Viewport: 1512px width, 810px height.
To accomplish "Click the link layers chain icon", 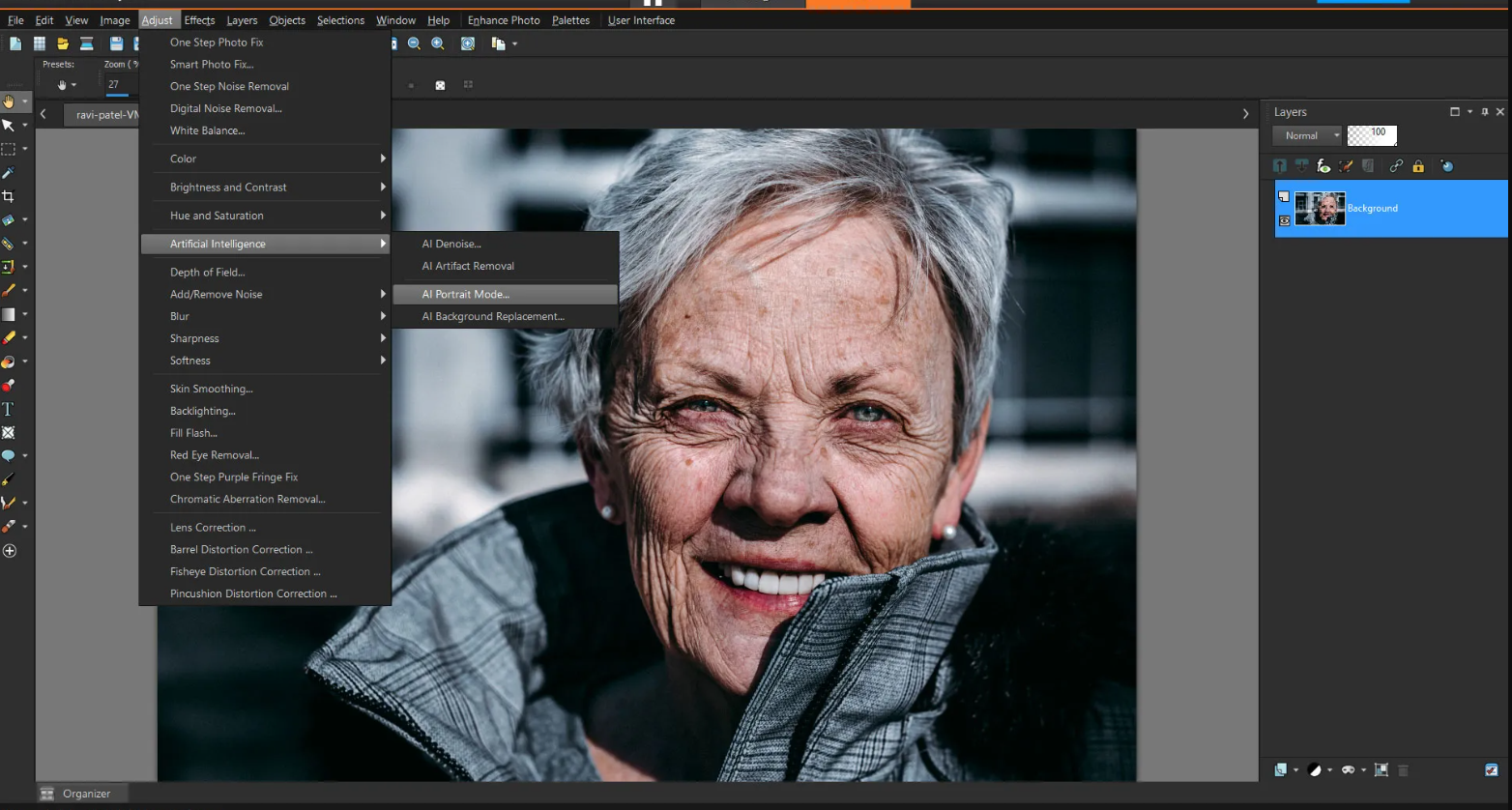I will 1395,166.
